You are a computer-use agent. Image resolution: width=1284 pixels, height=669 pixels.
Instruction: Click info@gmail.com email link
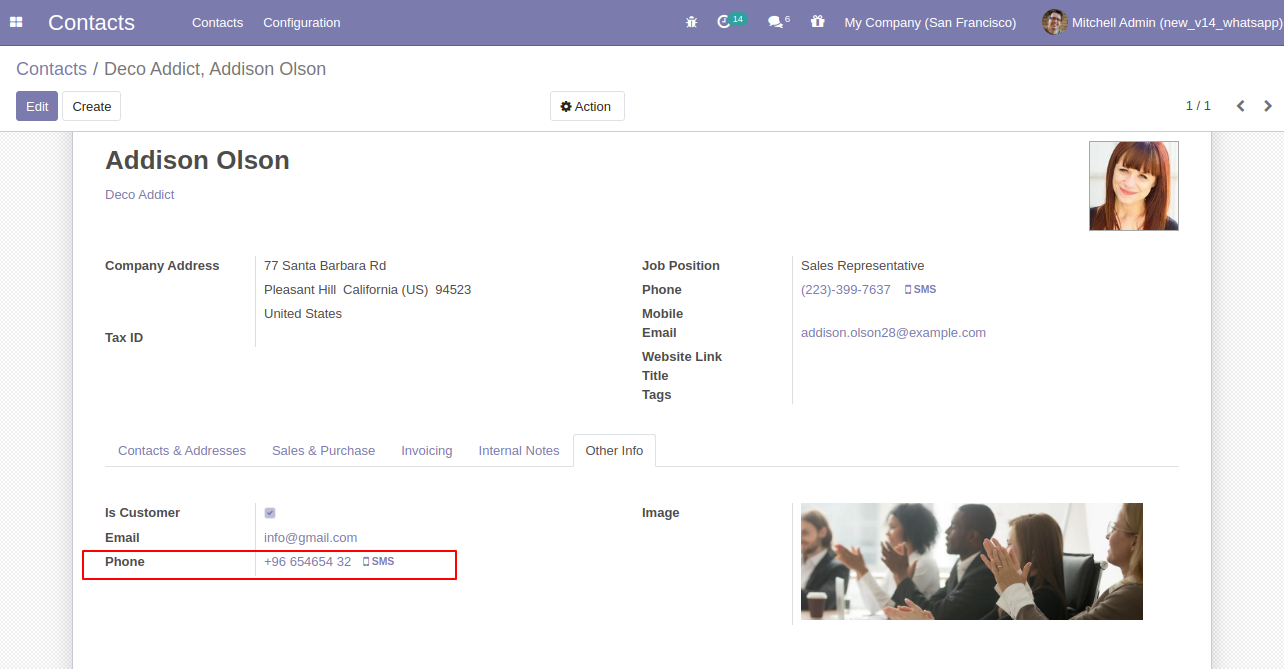point(310,538)
